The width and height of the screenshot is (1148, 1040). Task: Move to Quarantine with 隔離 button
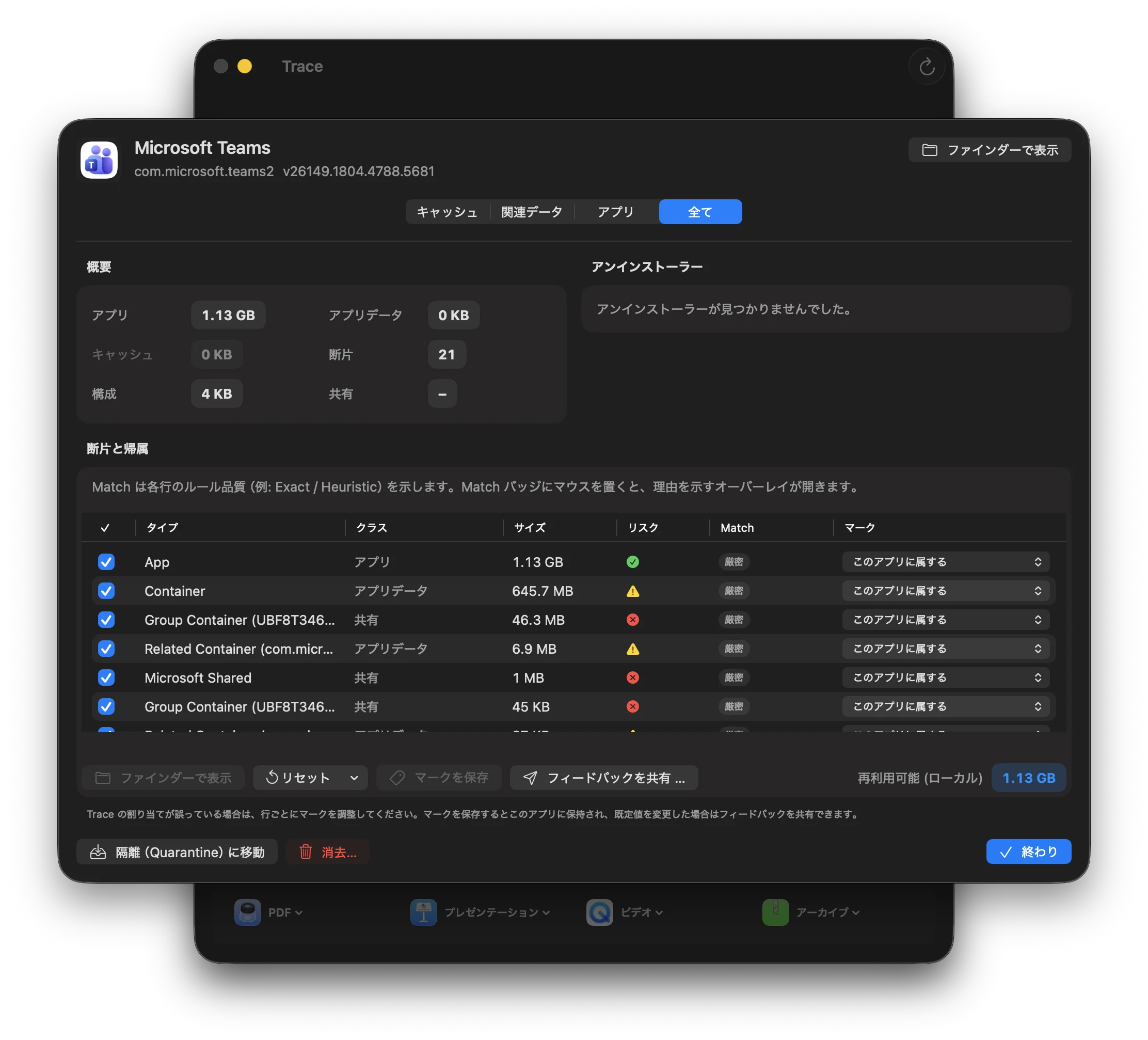(177, 852)
